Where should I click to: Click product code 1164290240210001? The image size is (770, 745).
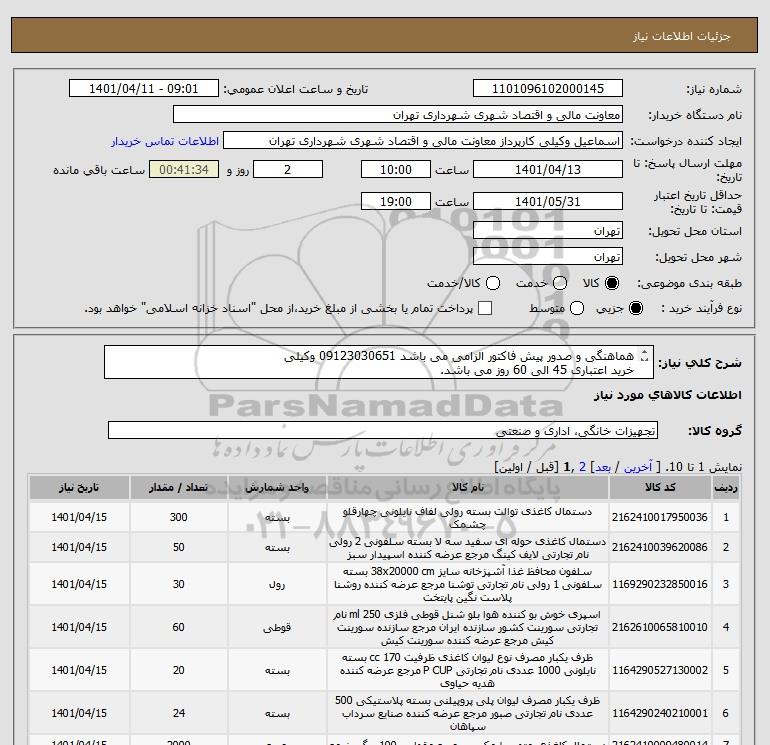pyautogui.click(x=660, y=713)
